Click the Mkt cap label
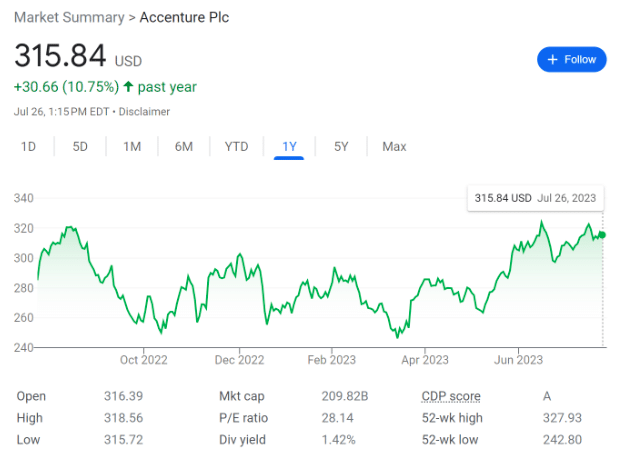This screenshot has height=467, width=639. (x=242, y=396)
